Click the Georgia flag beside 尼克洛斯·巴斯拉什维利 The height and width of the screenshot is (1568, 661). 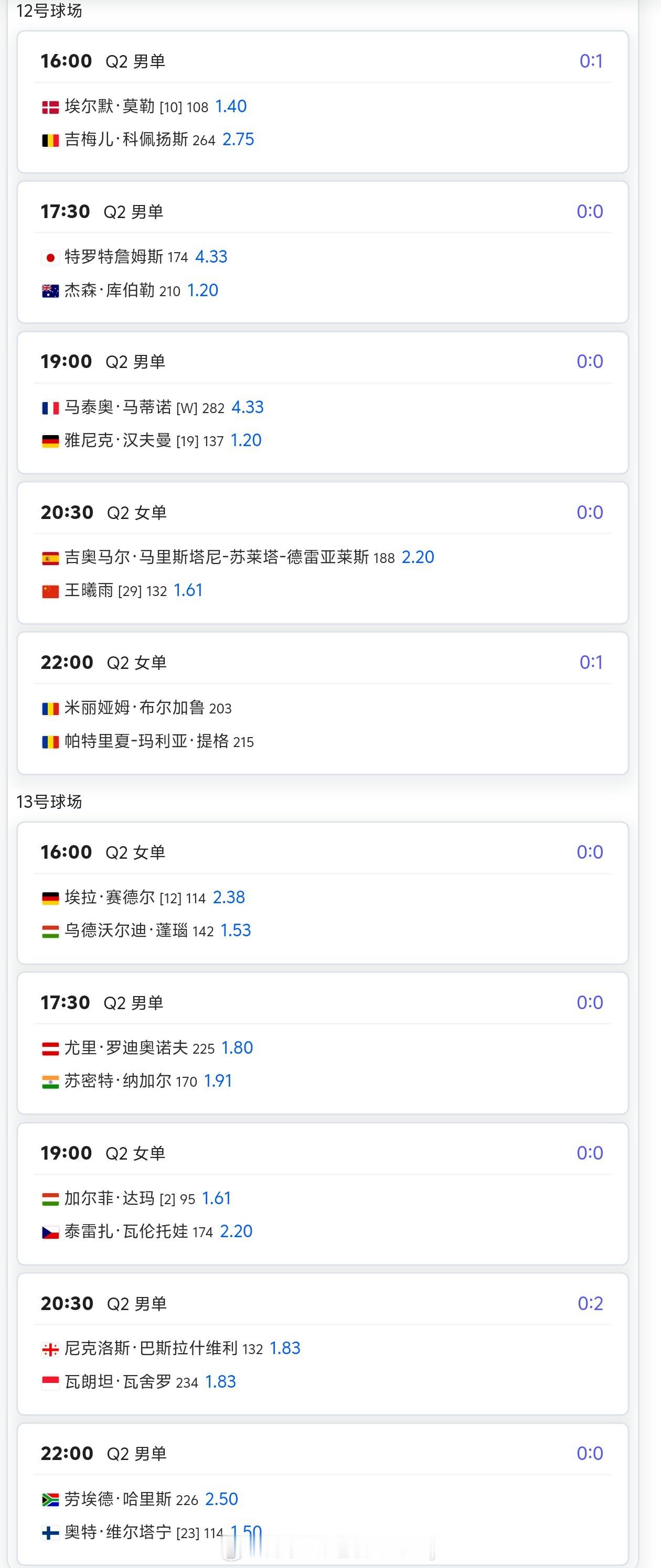click(x=50, y=1349)
